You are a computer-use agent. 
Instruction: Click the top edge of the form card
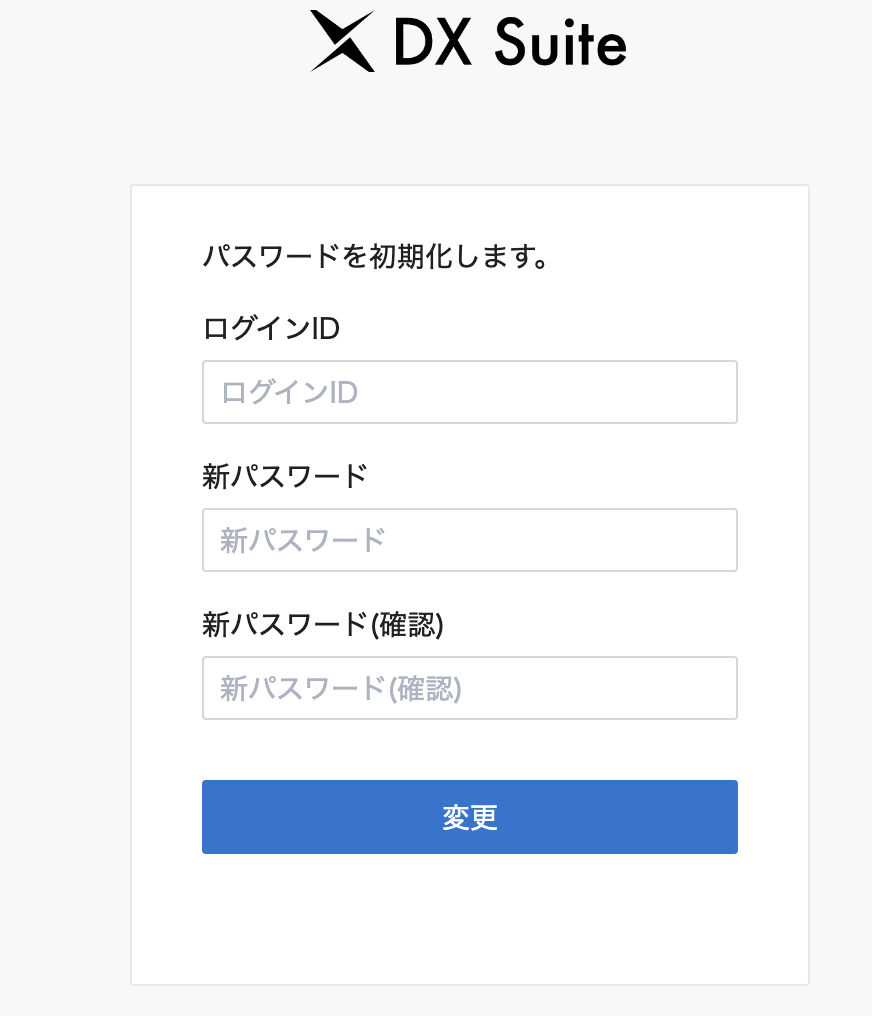point(470,186)
